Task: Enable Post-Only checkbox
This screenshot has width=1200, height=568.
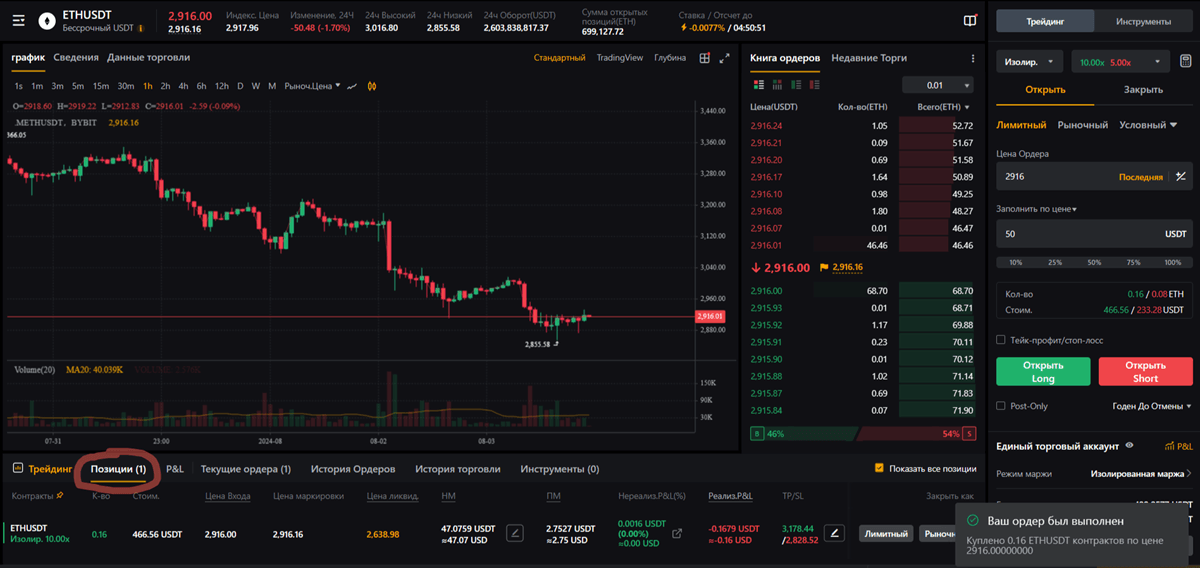Action: [x=1001, y=406]
